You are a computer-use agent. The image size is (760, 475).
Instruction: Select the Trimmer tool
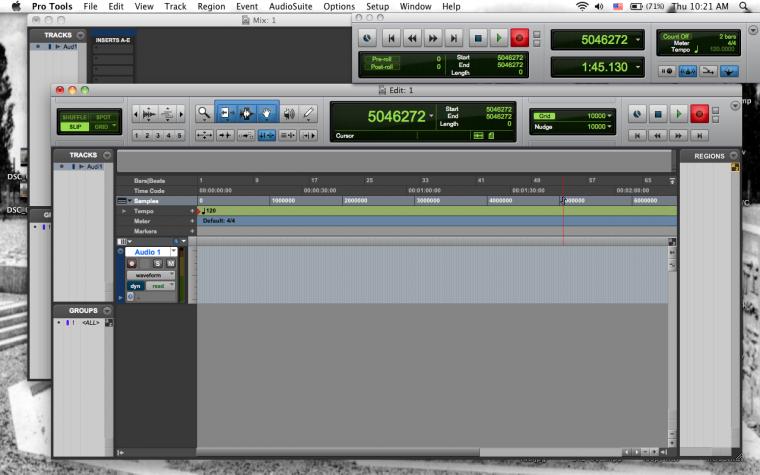click(x=225, y=113)
